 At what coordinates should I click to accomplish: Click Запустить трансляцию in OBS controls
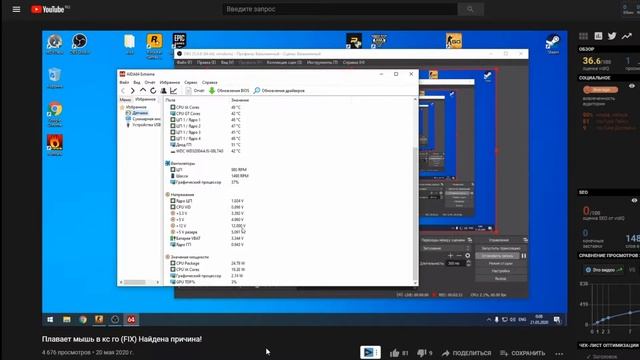click(x=501, y=248)
